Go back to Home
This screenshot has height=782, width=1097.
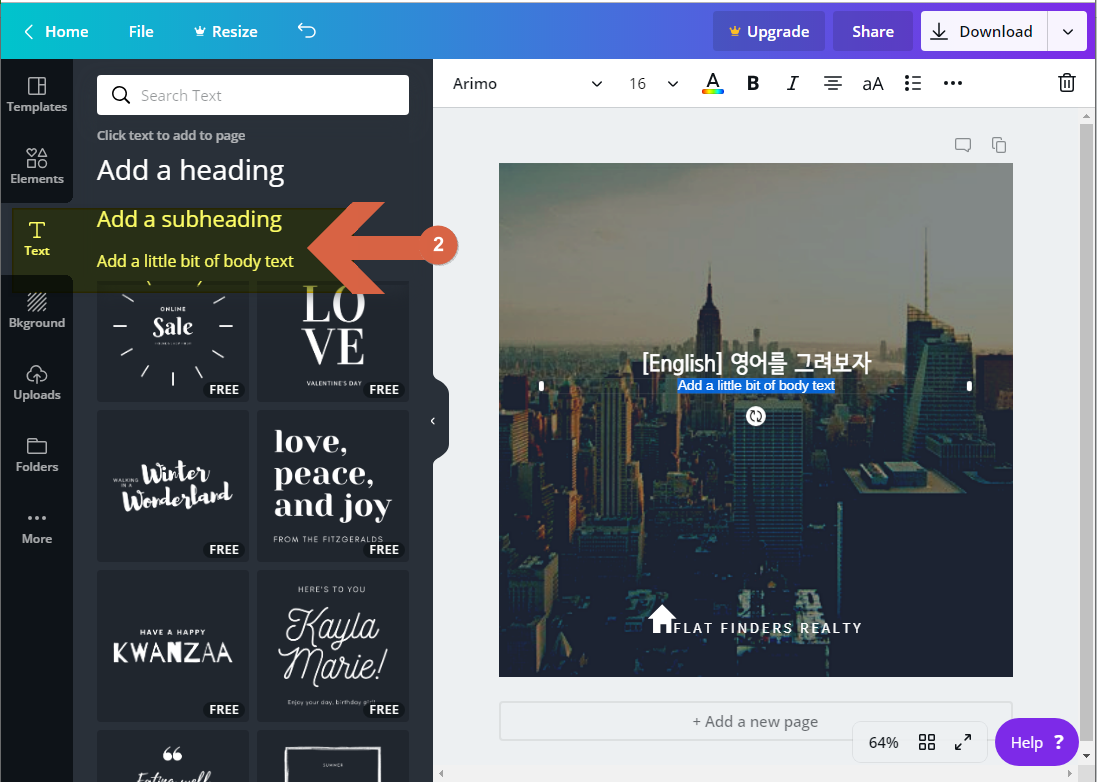(x=56, y=31)
